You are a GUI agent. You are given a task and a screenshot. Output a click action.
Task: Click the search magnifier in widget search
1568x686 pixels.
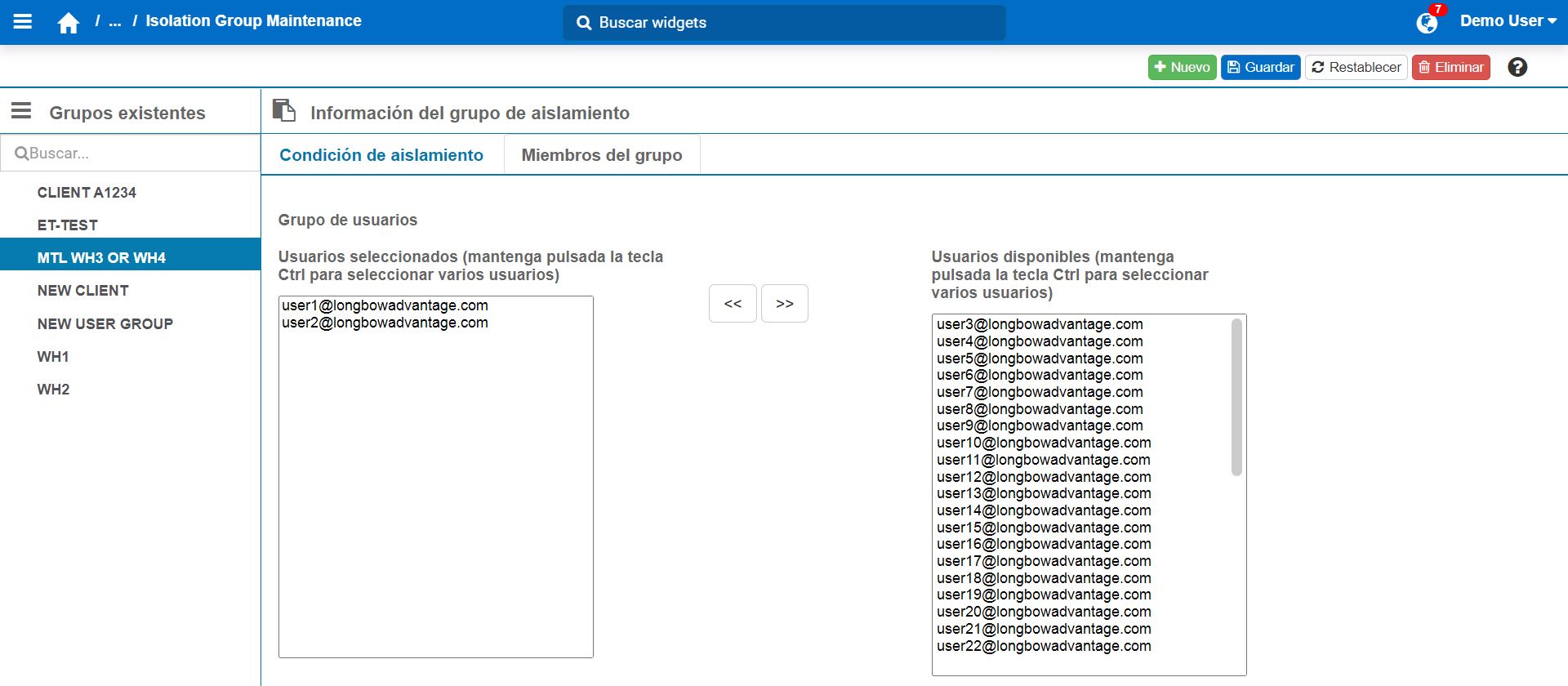[x=584, y=23]
